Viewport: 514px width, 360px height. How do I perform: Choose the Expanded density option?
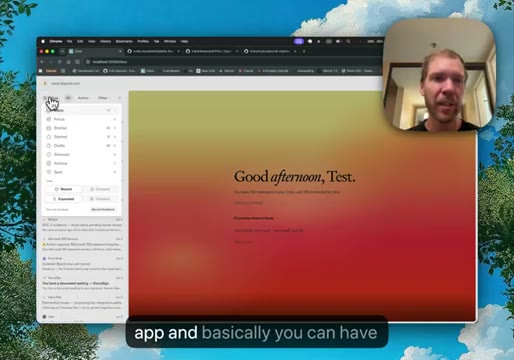[x=64, y=199]
